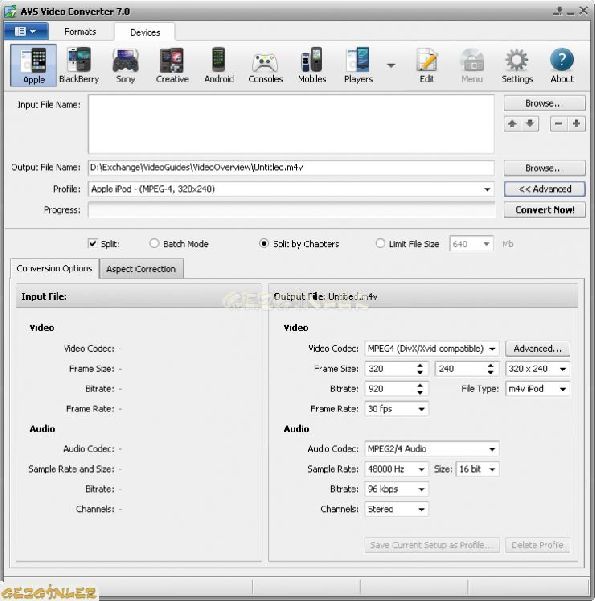Click the Output File Name field
This screenshot has height=601, width=595.
[x=291, y=168]
